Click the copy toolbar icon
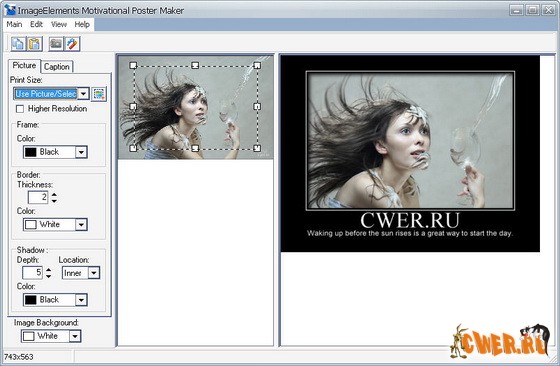The width and height of the screenshot is (560, 366). (18, 44)
